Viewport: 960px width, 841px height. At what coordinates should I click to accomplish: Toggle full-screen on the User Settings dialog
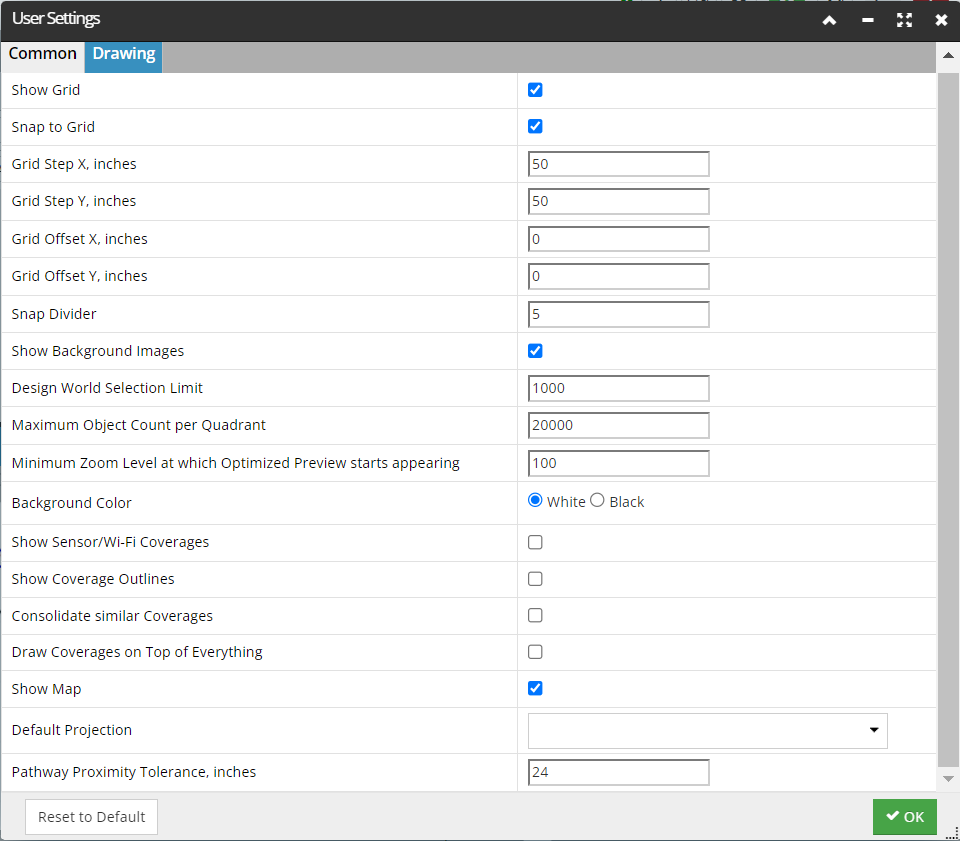904,20
